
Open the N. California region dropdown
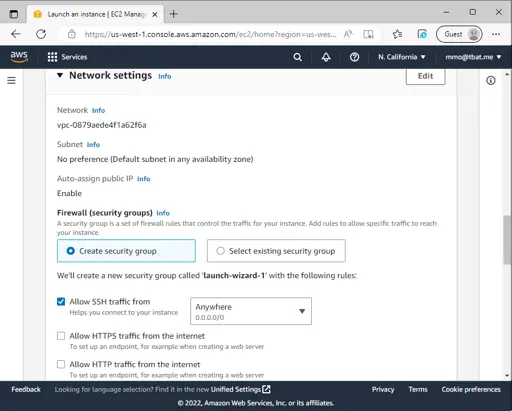pyautogui.click(x=402, y=57)
